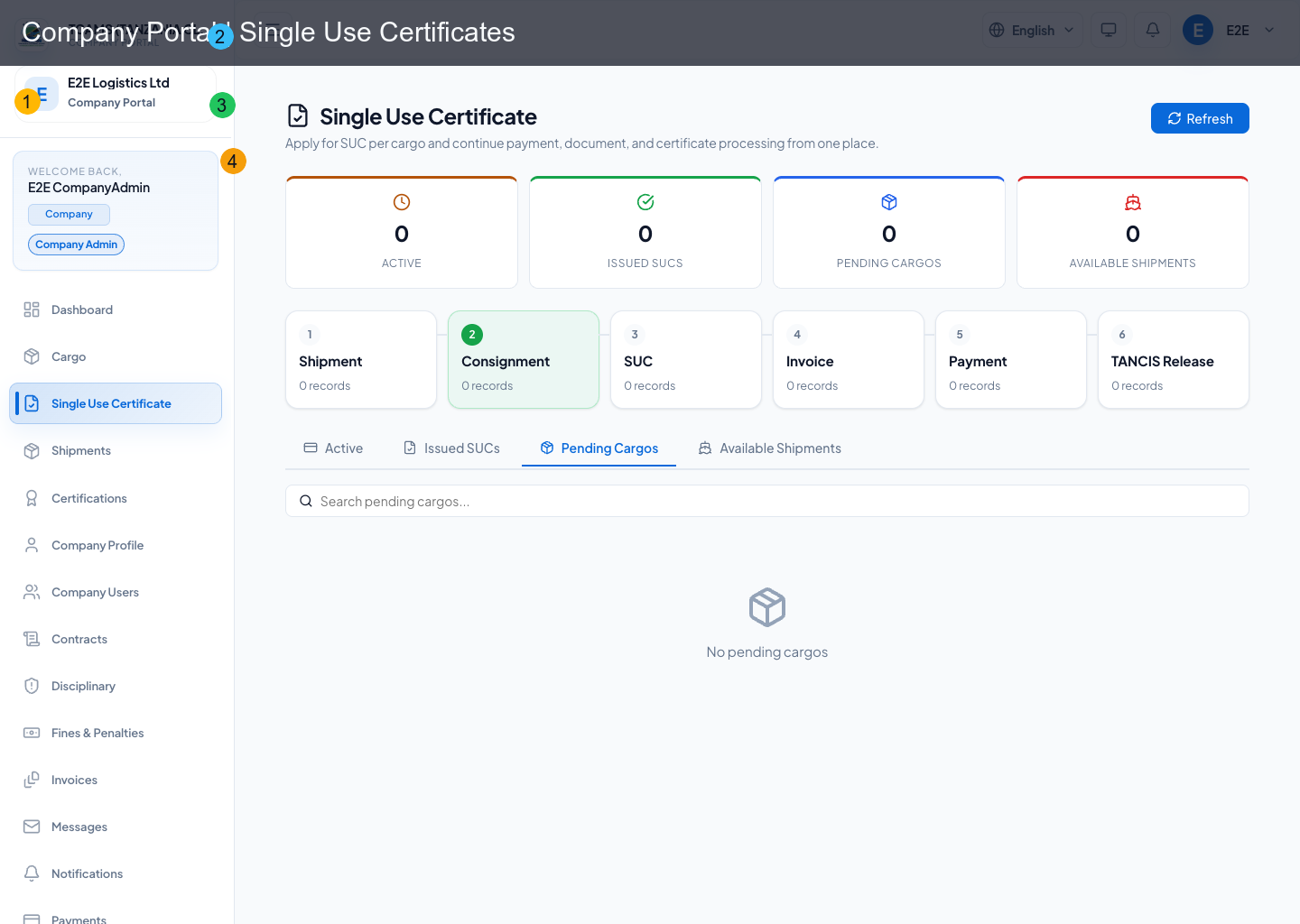
Task: Open Disciplinary in the sidebar
Action: 116,686
